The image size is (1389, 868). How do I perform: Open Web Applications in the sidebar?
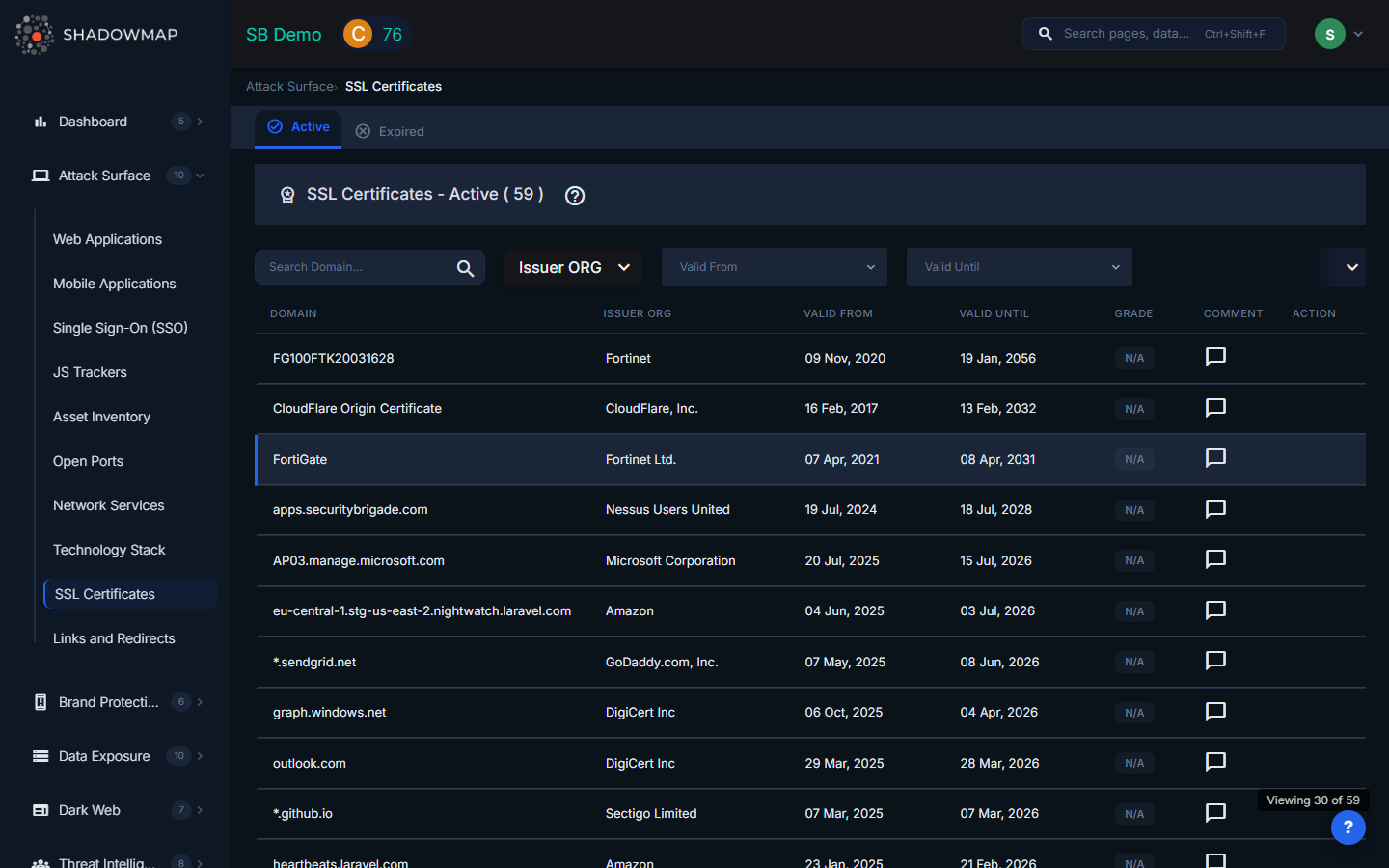click(x=107, y=239)
